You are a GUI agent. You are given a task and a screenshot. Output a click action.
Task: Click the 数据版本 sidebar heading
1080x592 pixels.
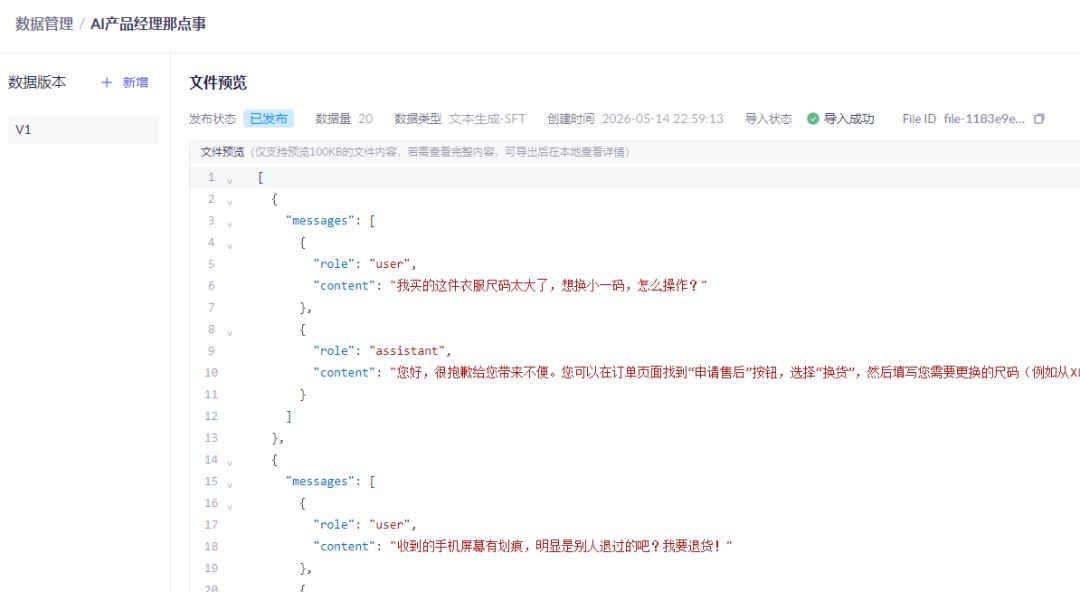pos(37,82)
